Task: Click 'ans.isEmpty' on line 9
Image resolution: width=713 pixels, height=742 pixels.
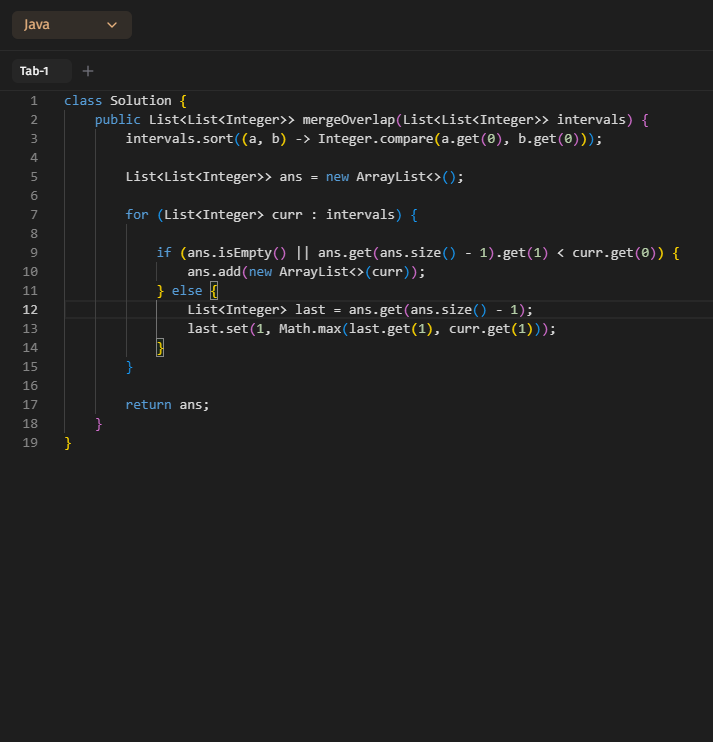Action: coord(229,253)
